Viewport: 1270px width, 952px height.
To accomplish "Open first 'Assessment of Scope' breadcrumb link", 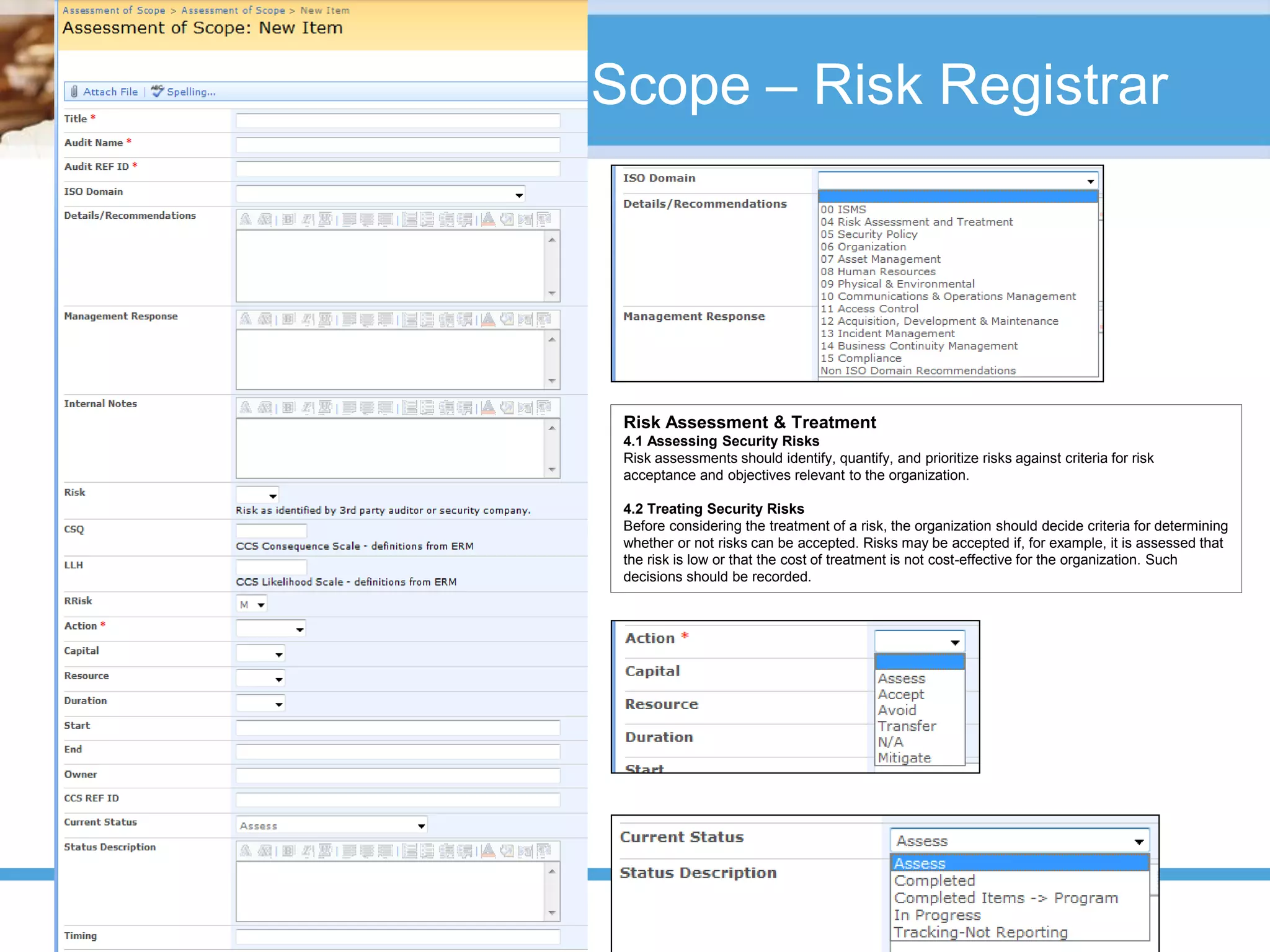I will (114, 11).
